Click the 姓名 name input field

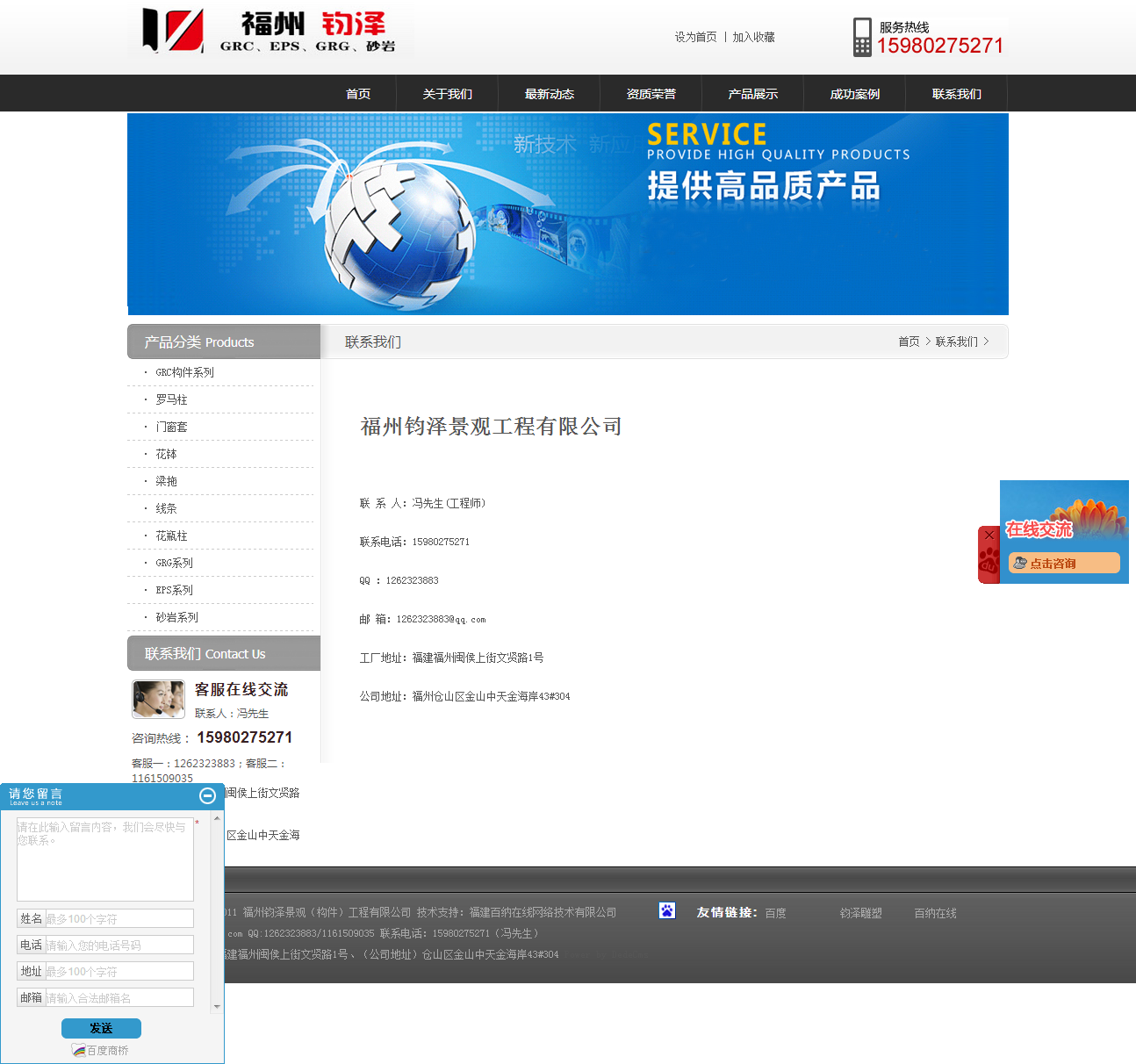click(x=119, y=918)
